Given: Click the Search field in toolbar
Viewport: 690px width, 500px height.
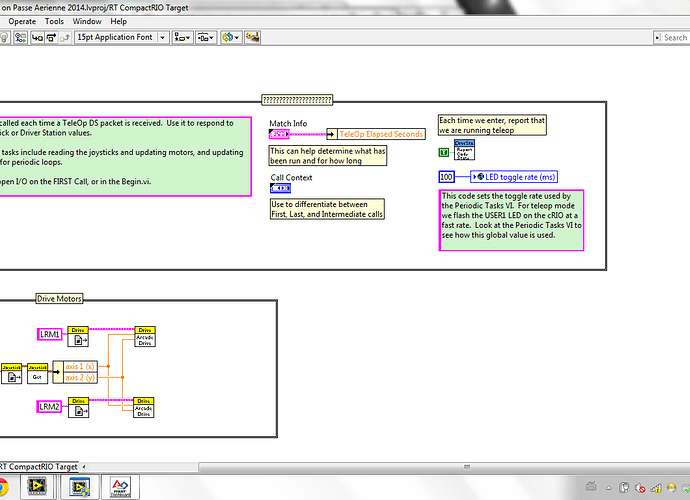Looking at the screenshot, I should pos(671,37).
